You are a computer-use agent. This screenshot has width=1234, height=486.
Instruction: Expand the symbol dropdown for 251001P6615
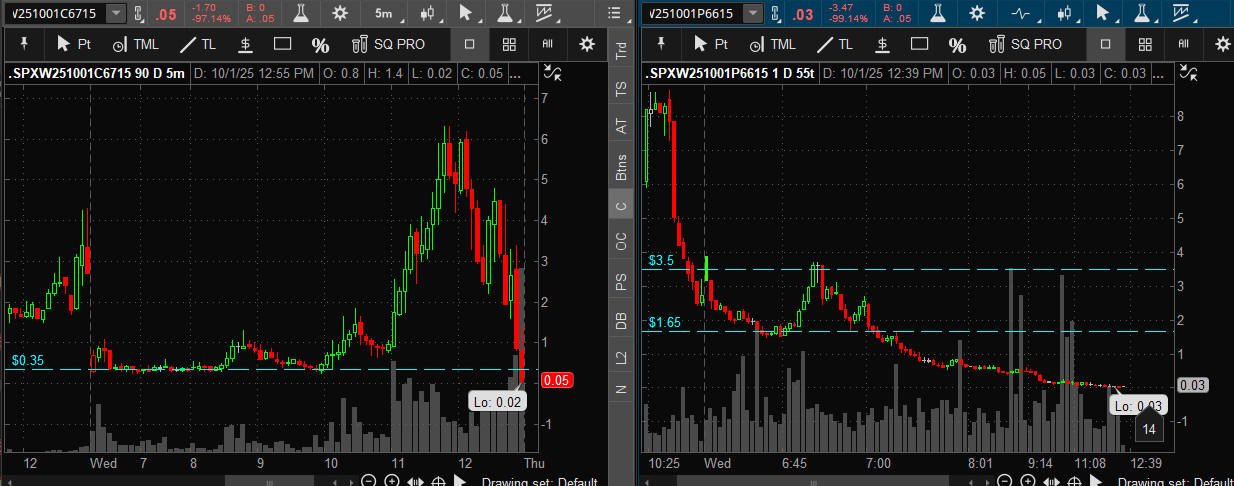752,14
